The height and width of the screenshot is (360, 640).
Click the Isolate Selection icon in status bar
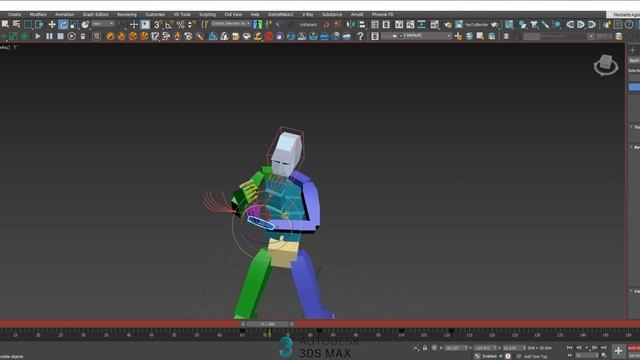coord(416,348)
